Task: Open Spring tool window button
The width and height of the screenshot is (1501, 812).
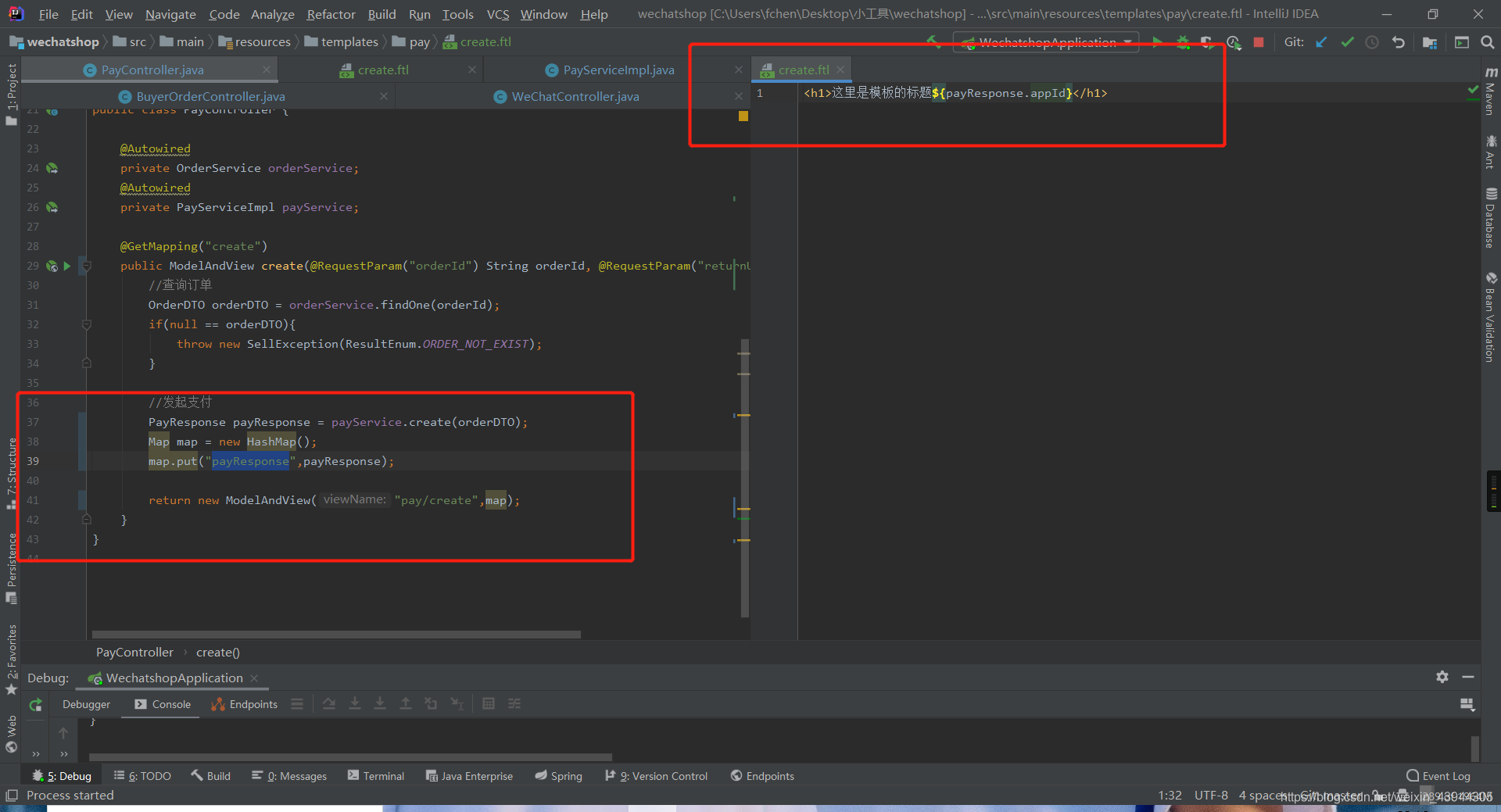Action: coord(558,776)
